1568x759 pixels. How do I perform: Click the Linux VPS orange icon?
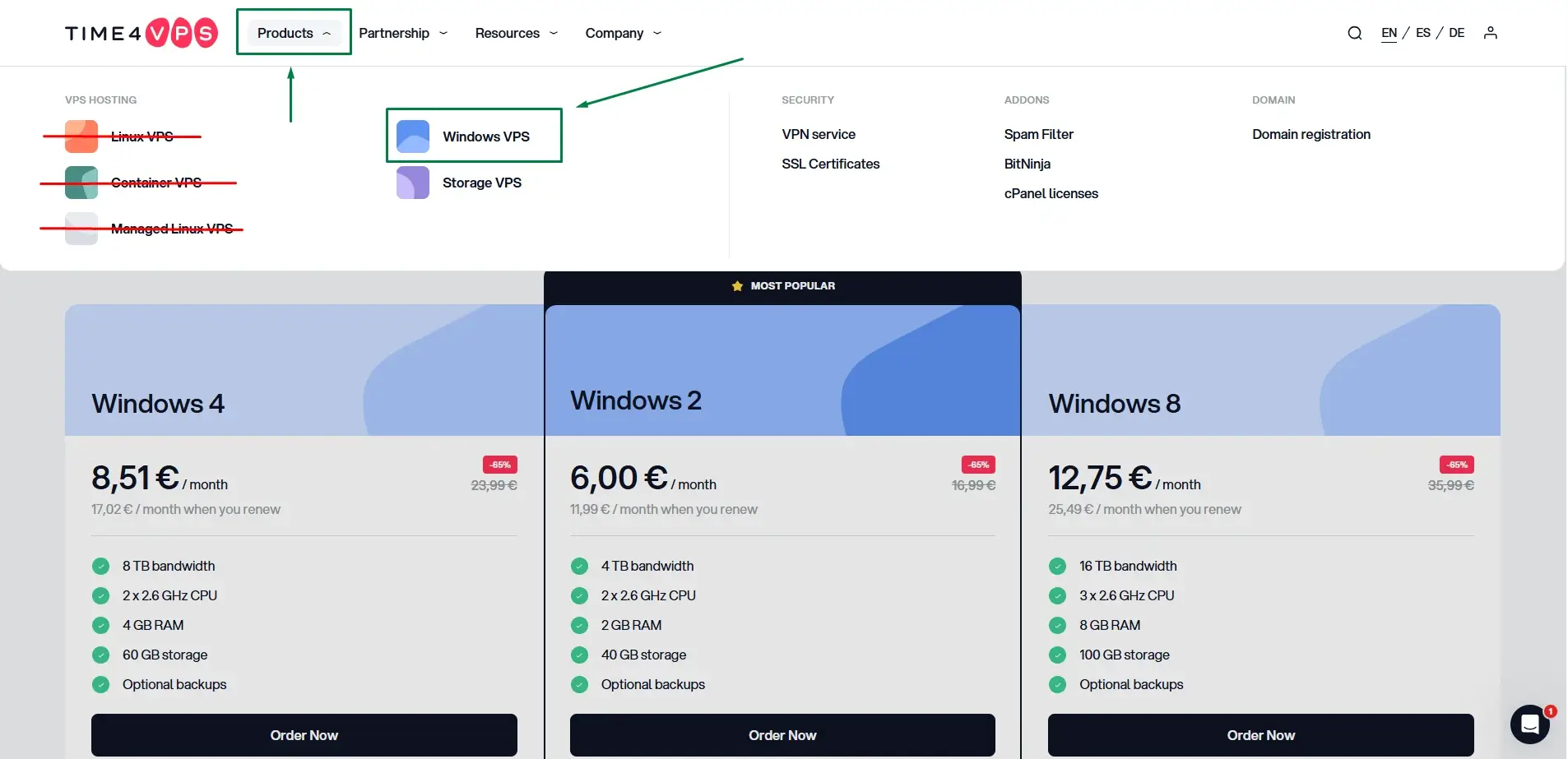click(x=81, y=137)
